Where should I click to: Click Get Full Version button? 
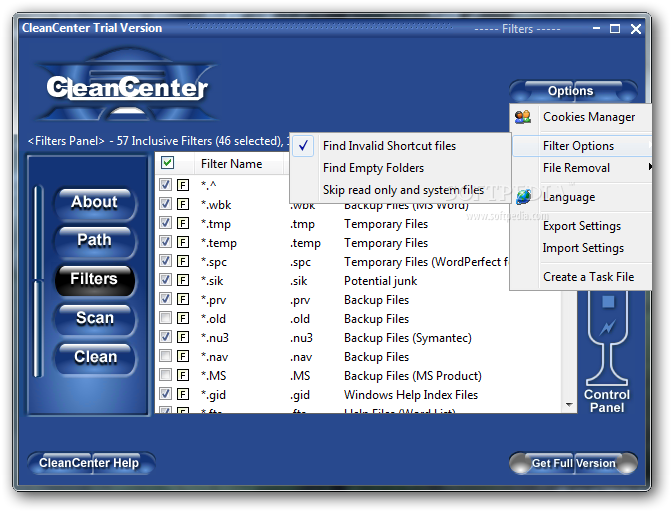pos(573,463)
